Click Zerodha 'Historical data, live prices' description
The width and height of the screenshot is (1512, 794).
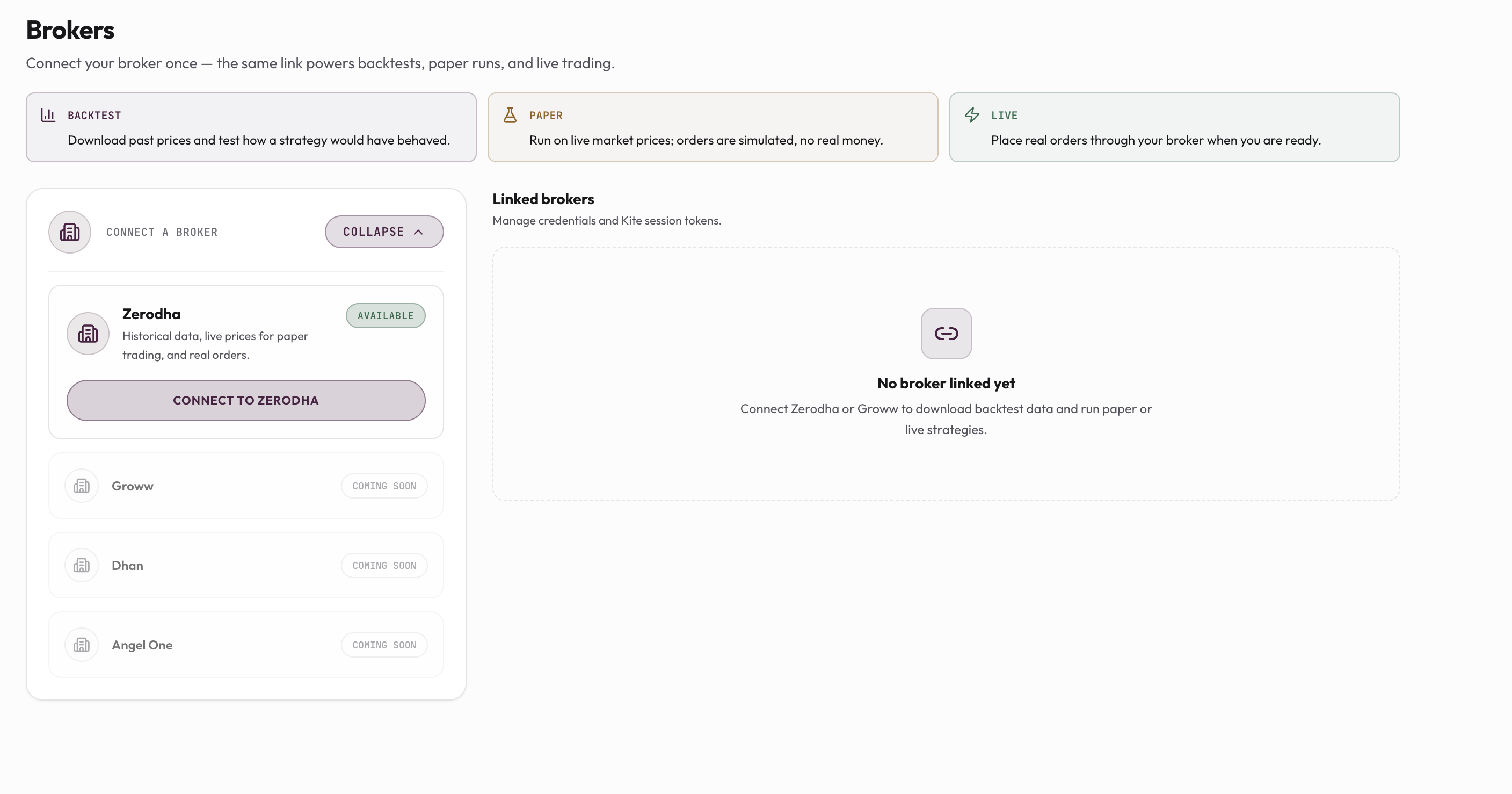pos(215,345)
